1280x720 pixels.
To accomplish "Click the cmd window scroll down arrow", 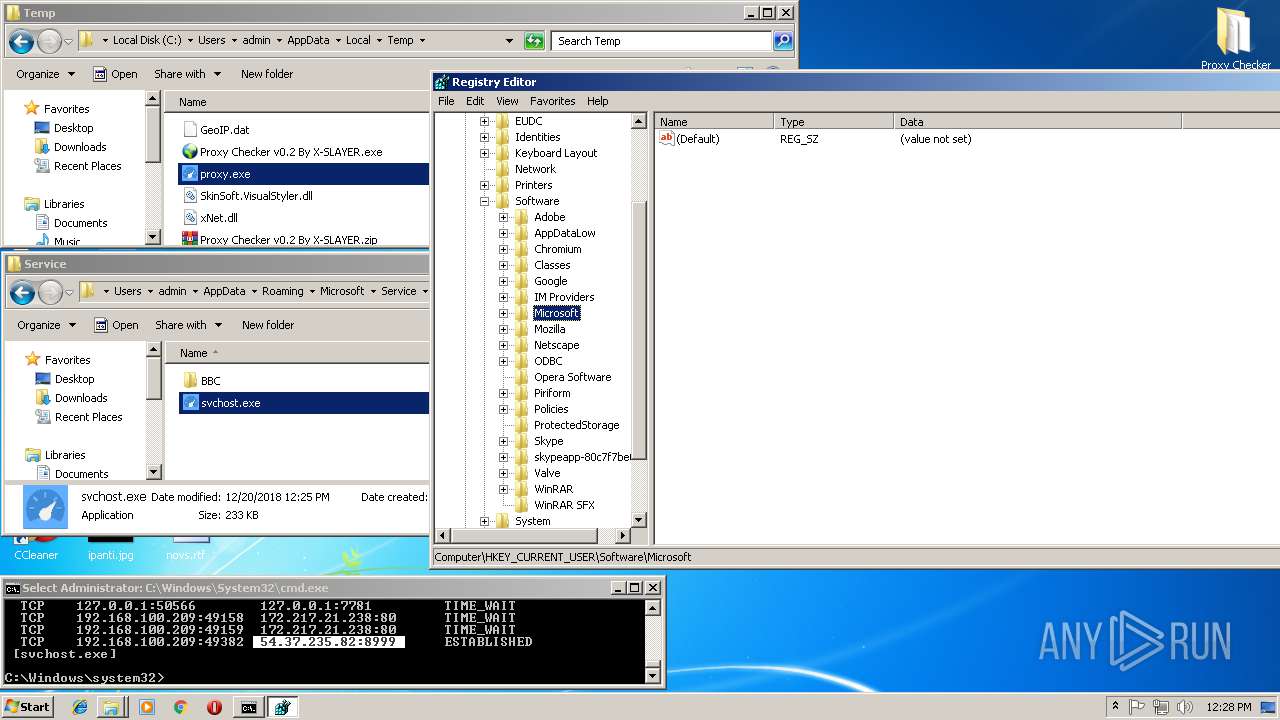I will point(653,675).
